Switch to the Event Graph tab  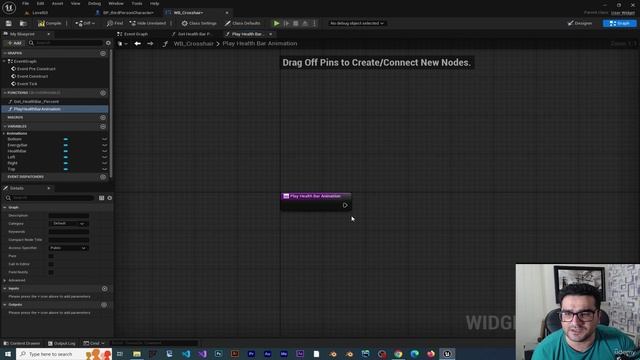coord(133,34)
